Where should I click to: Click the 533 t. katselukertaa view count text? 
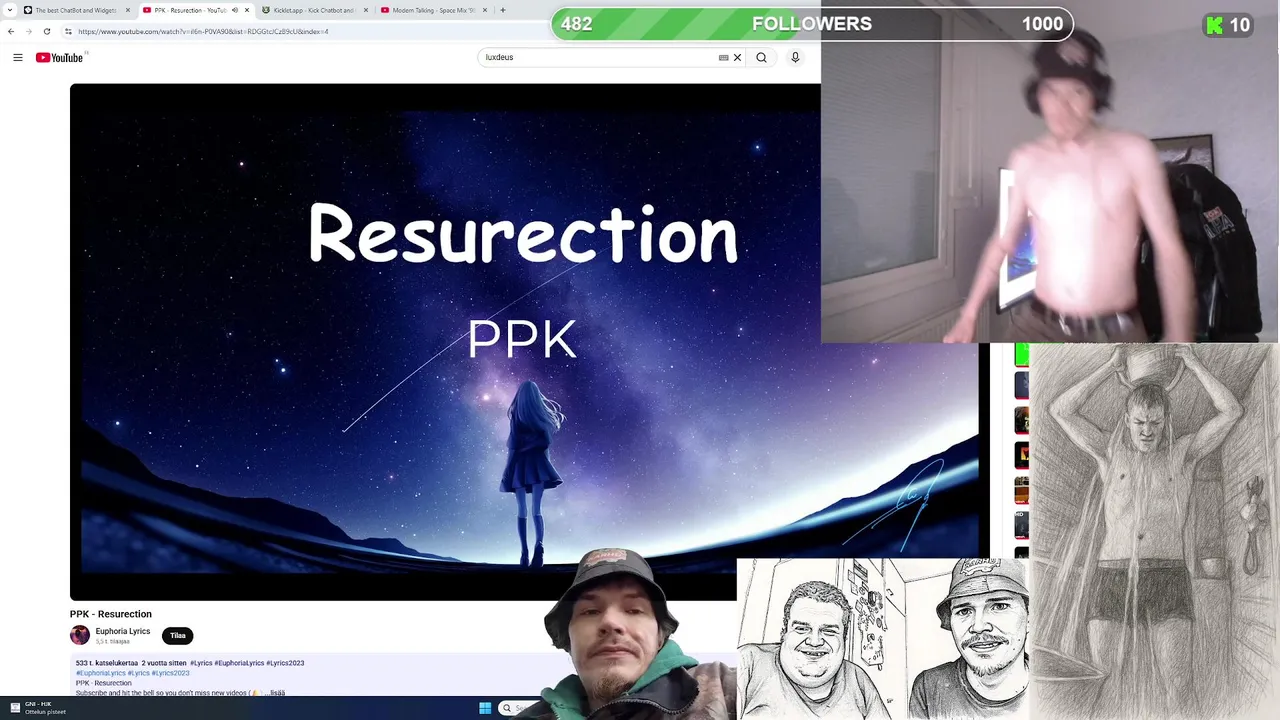click(107, 663)
